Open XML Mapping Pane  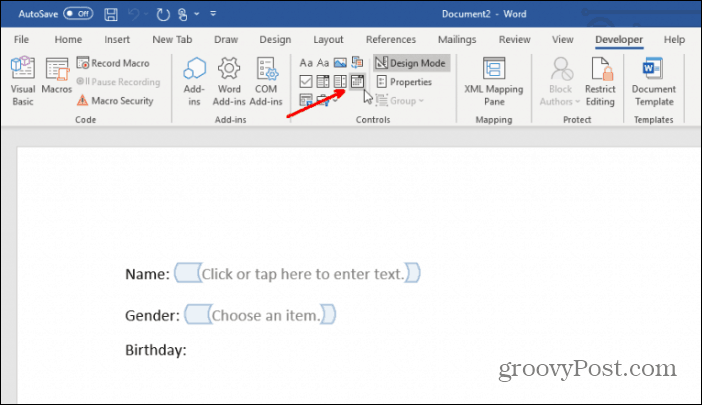pos(494,81)
